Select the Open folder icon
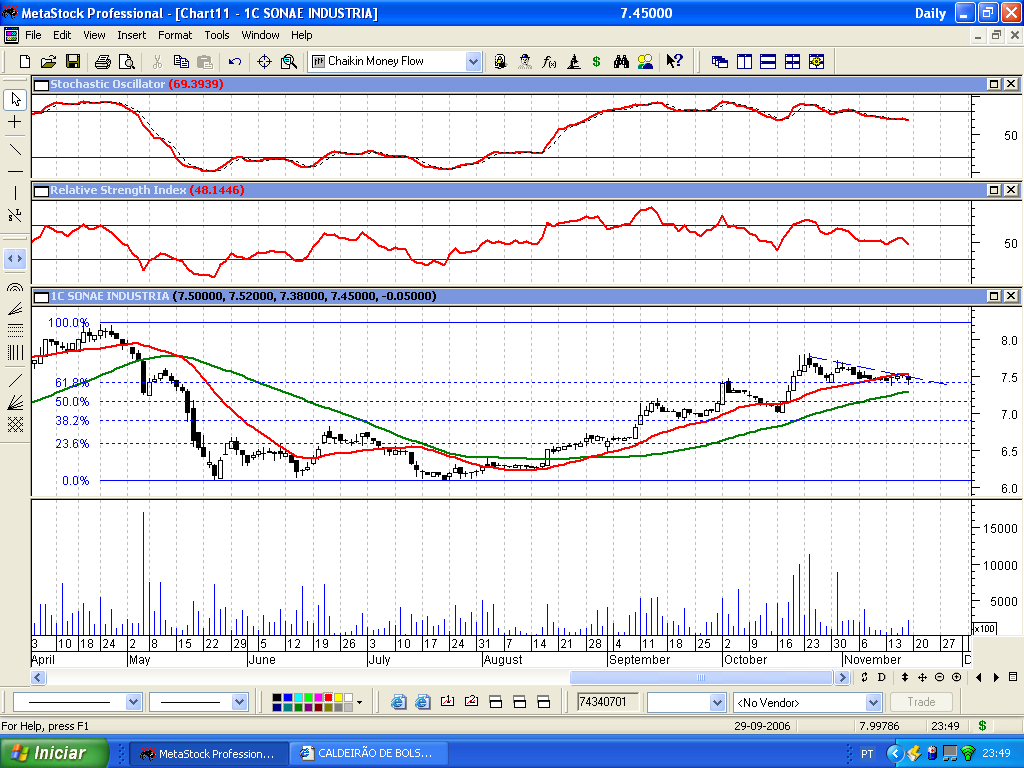The image size is (1024, 768). pyautogui.click(x=48, y=61)
